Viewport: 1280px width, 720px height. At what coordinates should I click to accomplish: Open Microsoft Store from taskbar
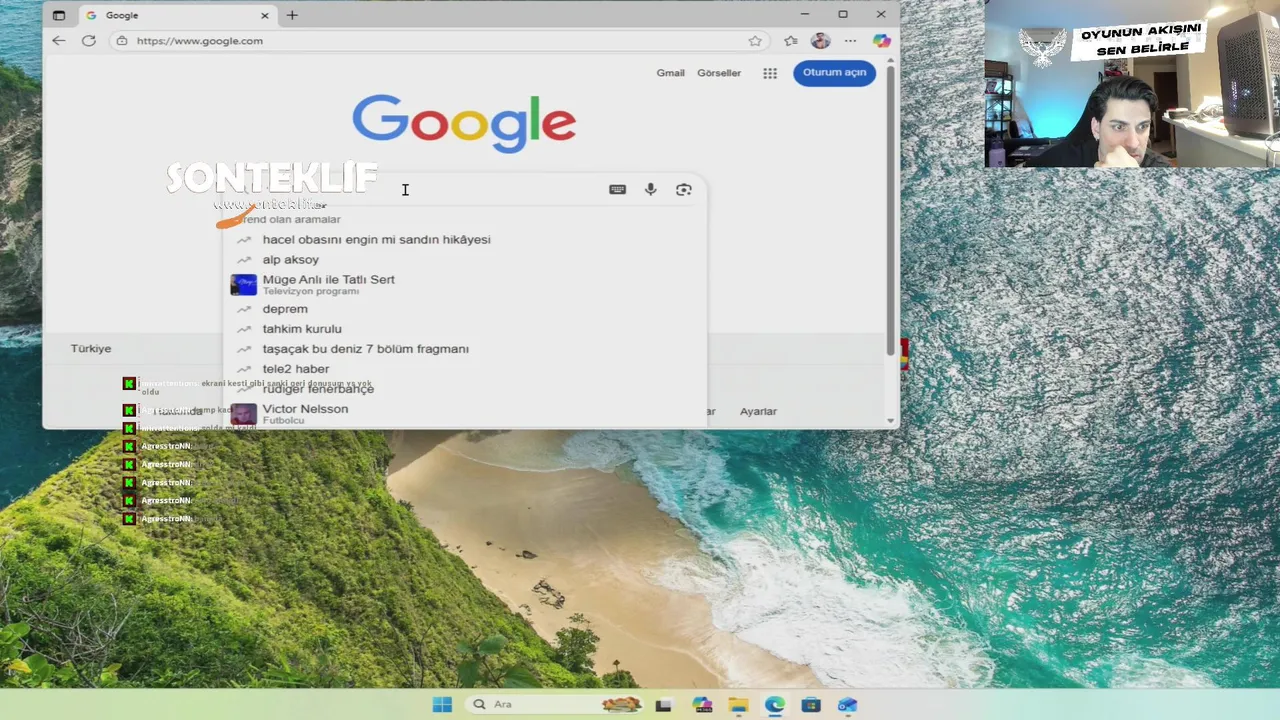click(811, 705)
